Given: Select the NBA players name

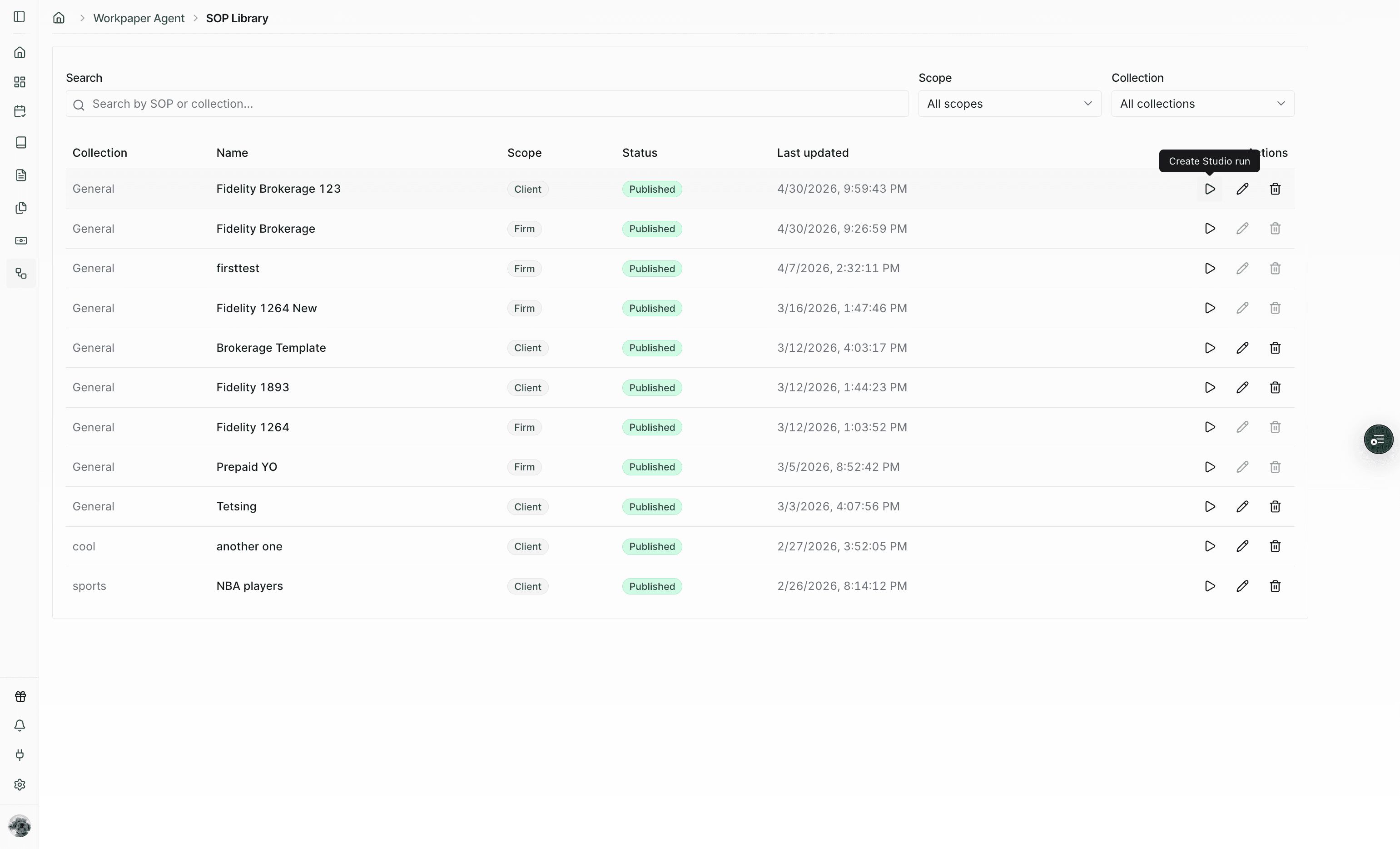Looking at the screenshot, I should (249, 586).
